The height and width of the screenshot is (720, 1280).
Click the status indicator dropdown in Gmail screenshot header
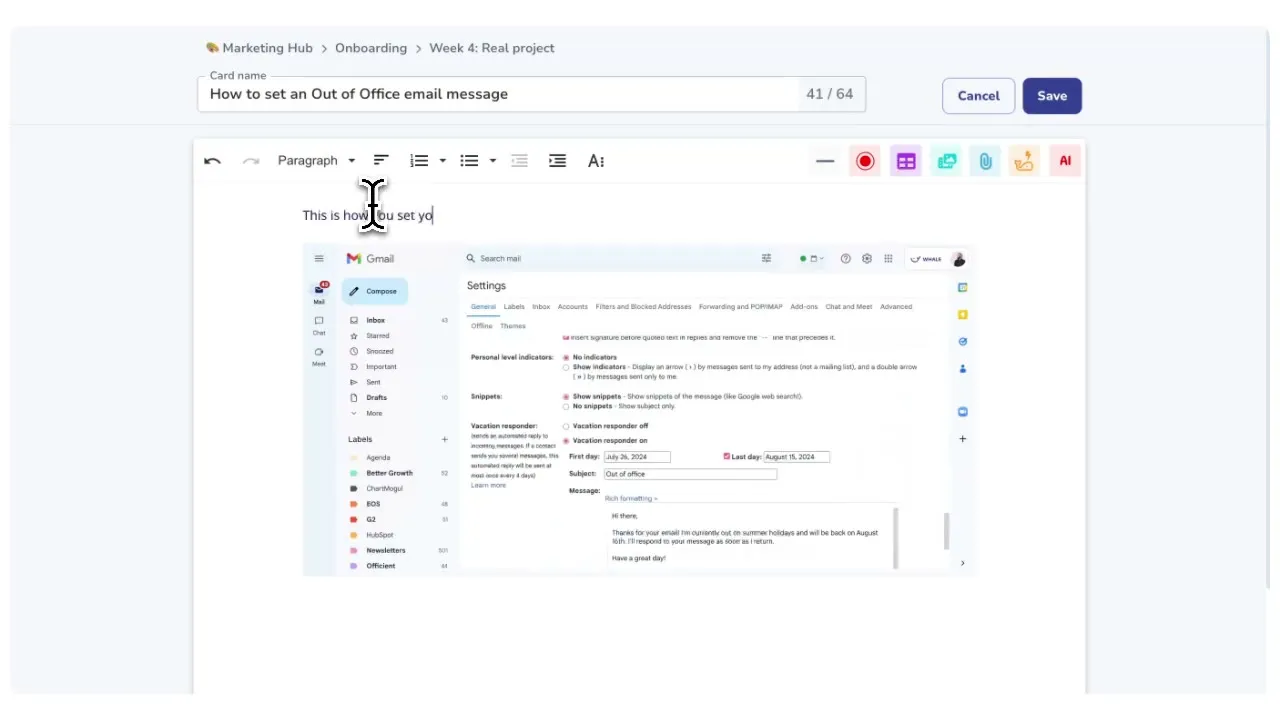(811, 258)
